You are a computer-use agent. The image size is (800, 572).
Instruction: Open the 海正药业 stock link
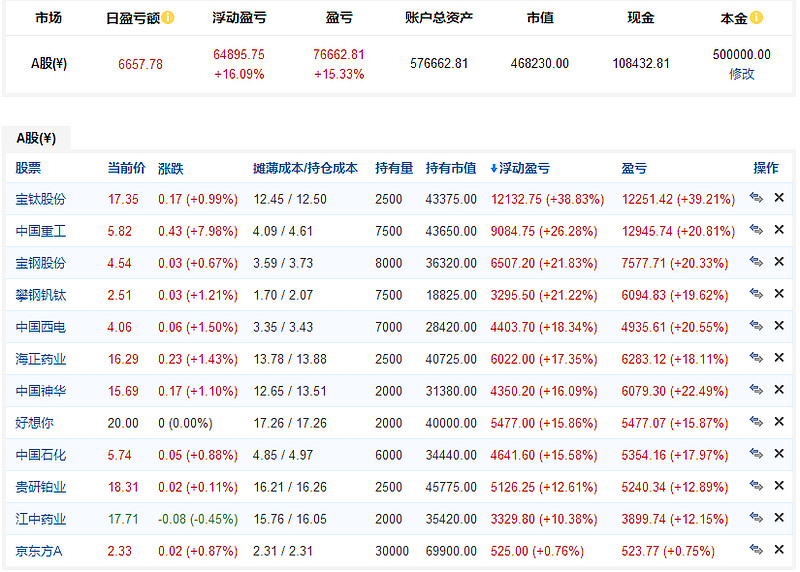(x=41, y=359)
